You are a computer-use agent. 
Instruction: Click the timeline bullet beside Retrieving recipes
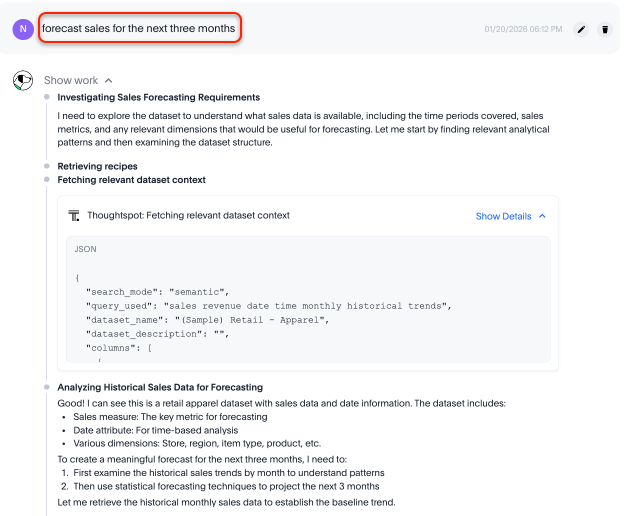pos(47,166)
